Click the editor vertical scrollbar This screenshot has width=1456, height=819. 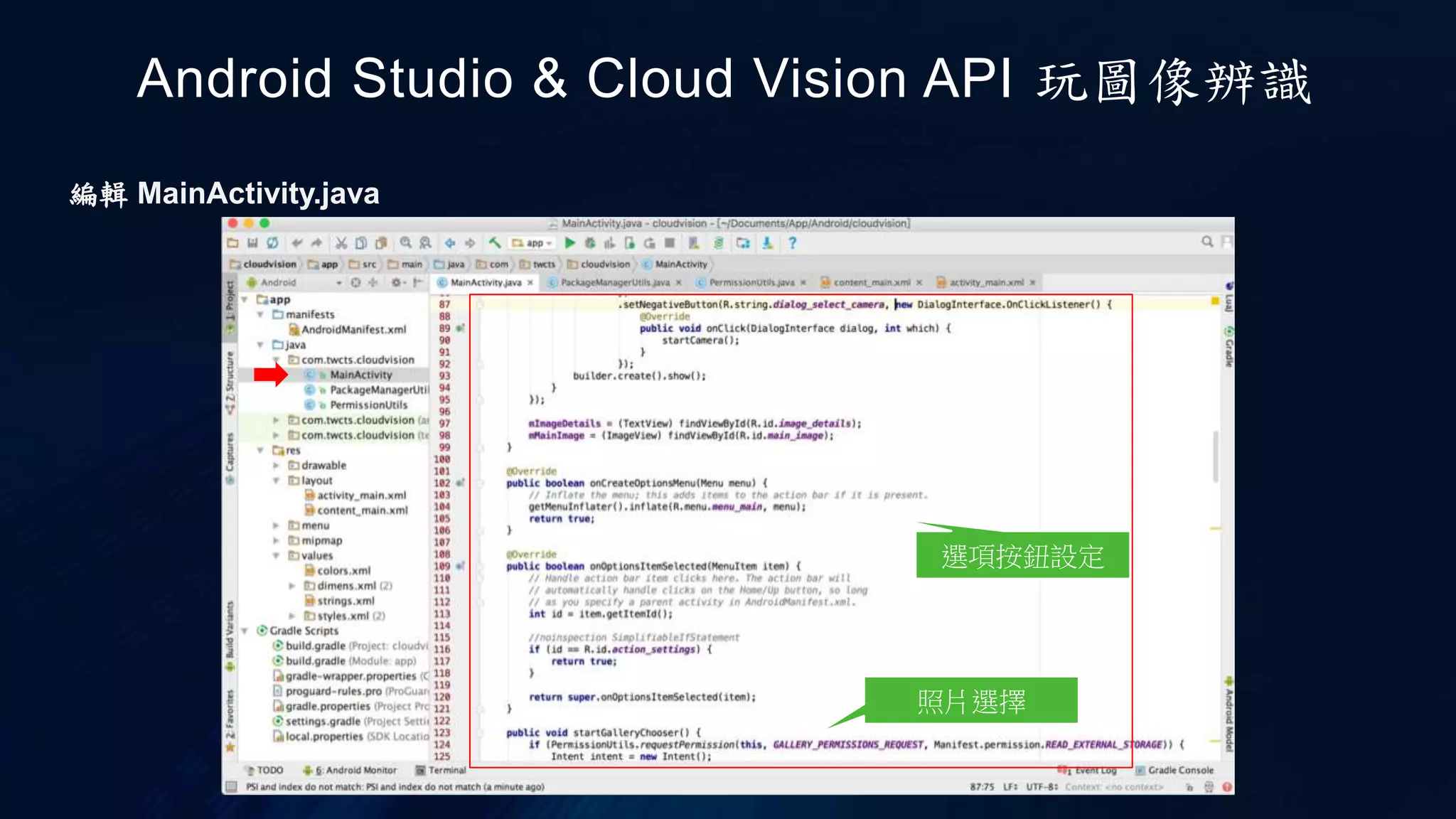[1216, 456]
